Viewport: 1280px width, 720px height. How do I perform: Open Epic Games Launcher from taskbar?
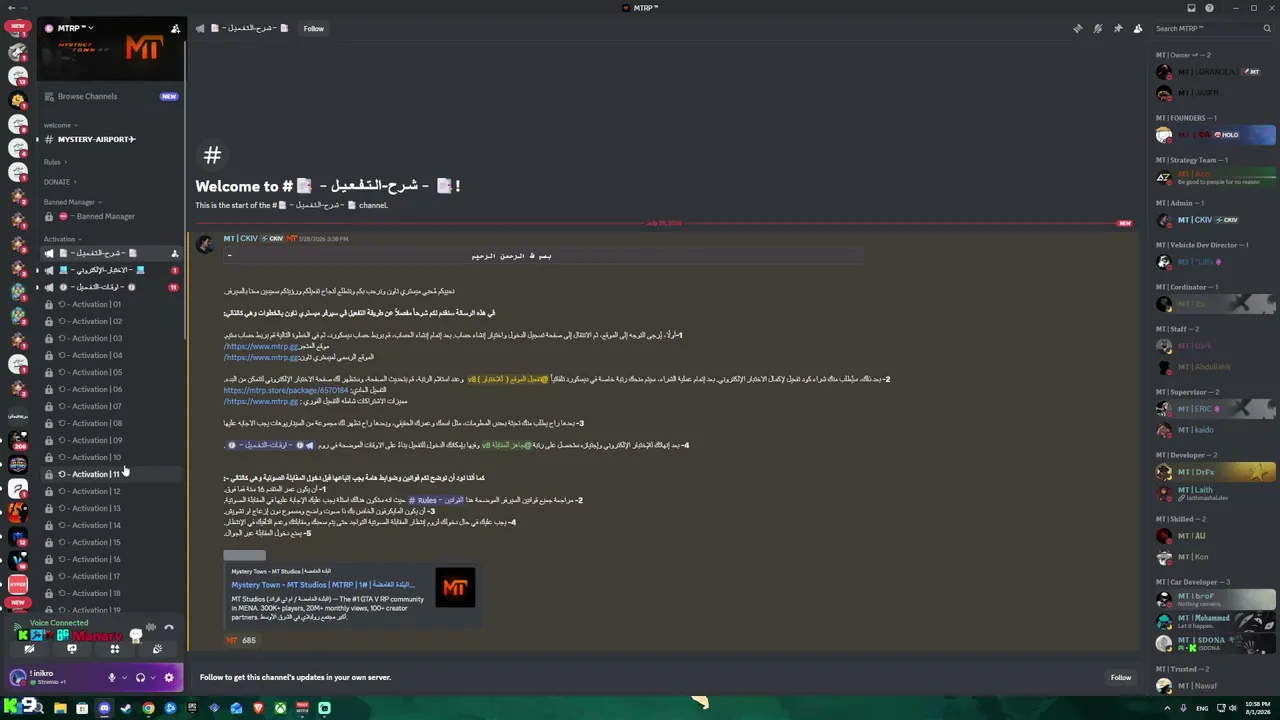(192, 708)
